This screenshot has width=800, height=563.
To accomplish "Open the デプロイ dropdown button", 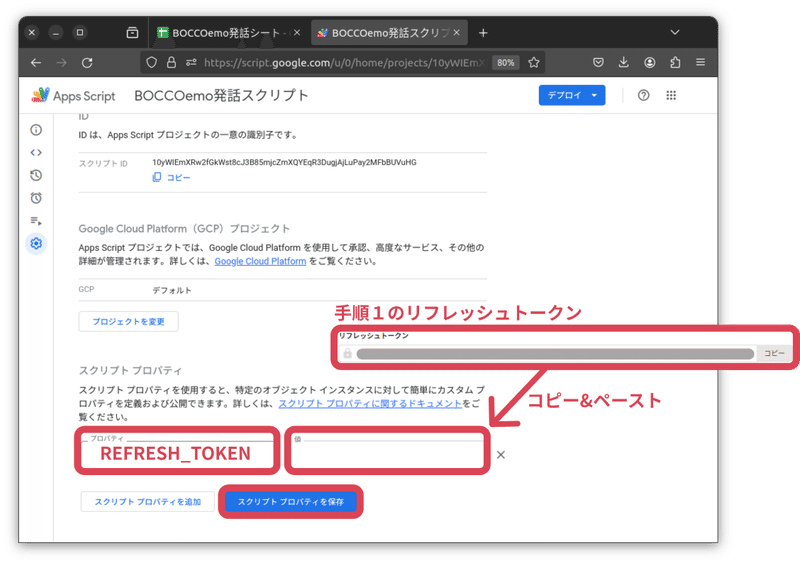I will click(572, 95).
